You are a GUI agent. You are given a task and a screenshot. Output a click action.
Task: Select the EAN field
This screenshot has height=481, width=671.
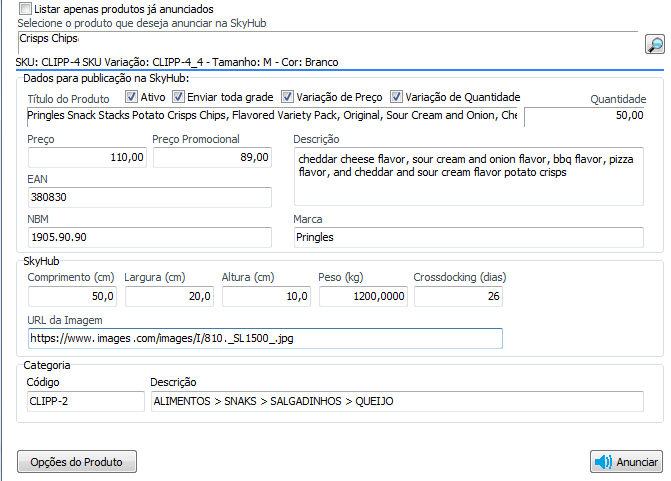(149, 197)
